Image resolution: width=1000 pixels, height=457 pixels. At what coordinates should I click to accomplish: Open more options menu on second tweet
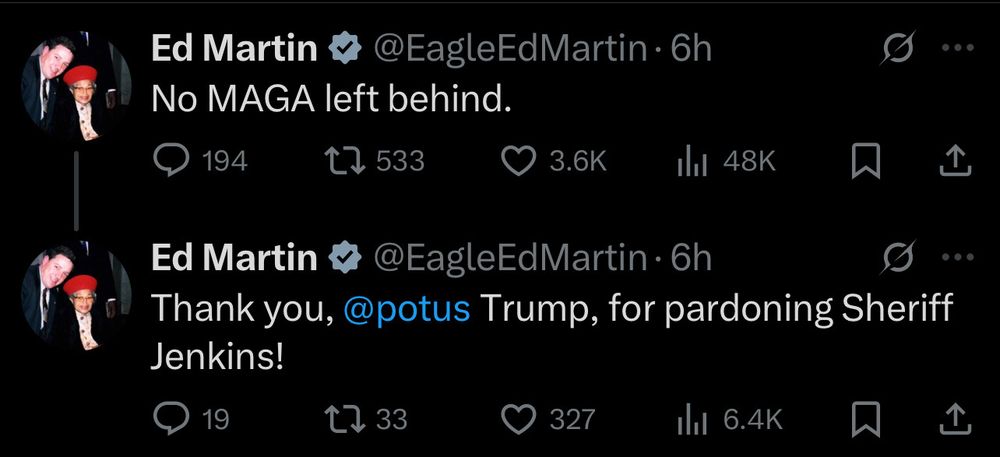pyautogui.click(x=959, y=257)
